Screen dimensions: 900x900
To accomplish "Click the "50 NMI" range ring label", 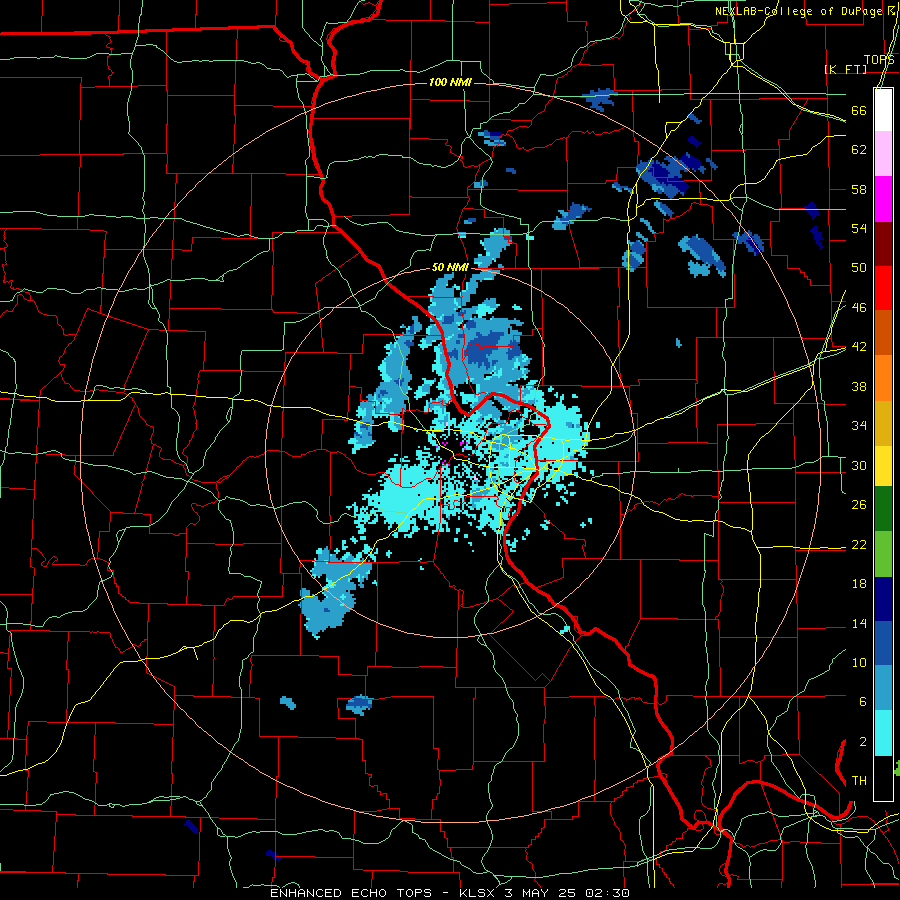I will (x=450, y=267).
